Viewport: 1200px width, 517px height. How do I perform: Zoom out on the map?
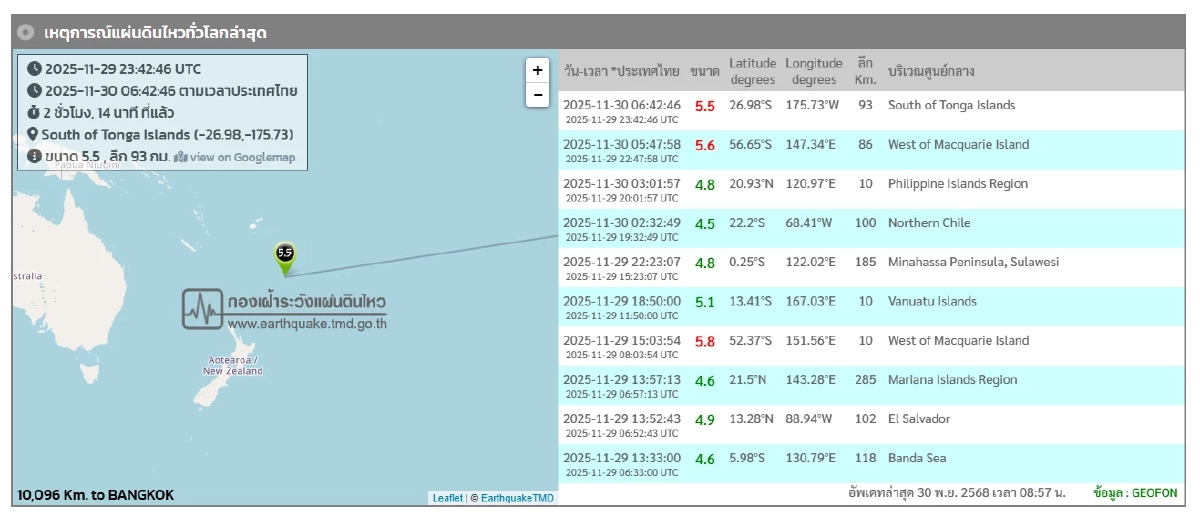tap(538, 95)
